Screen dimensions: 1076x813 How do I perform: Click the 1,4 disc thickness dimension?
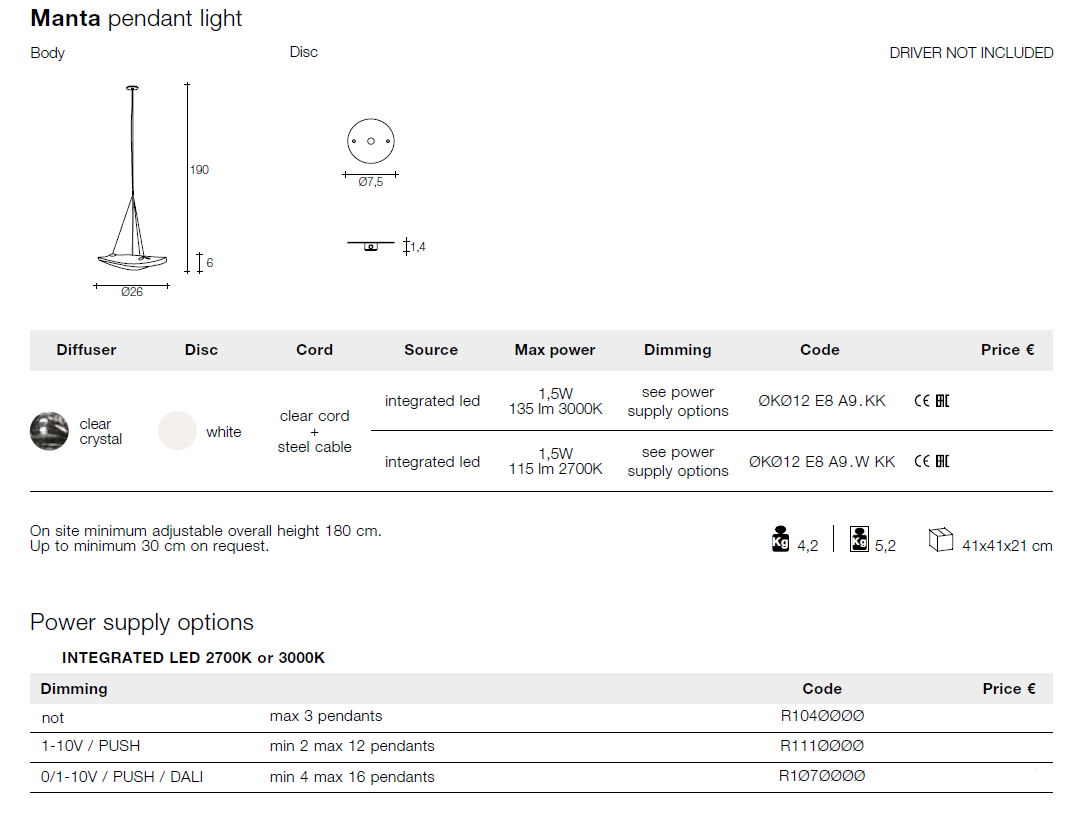tap(418, 246)
